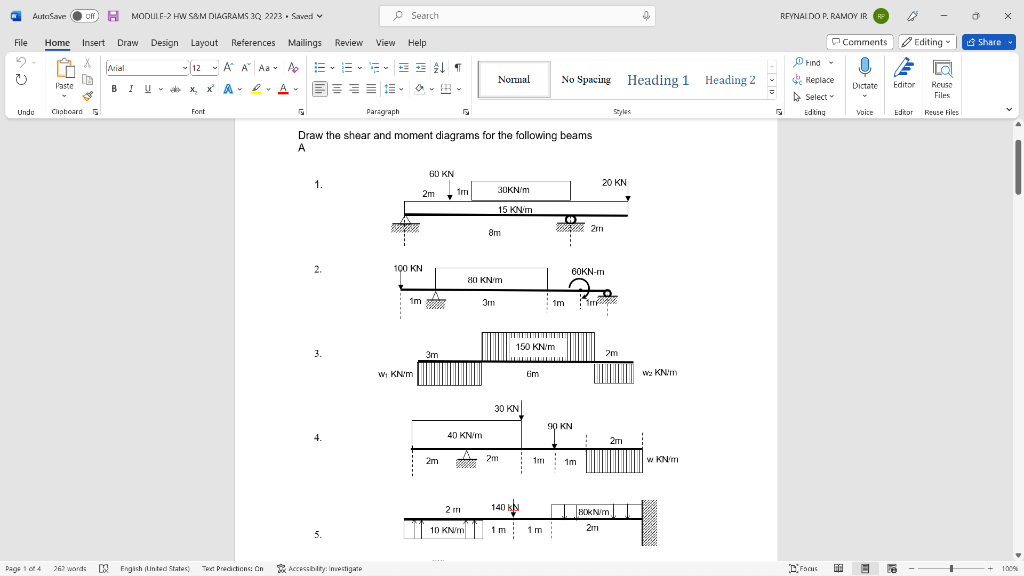The height and width of the screenshot is (576, 1024).
Task: Open Accessibility: Investigate status item
Action: pyautogui.click(x=319, y=569)
